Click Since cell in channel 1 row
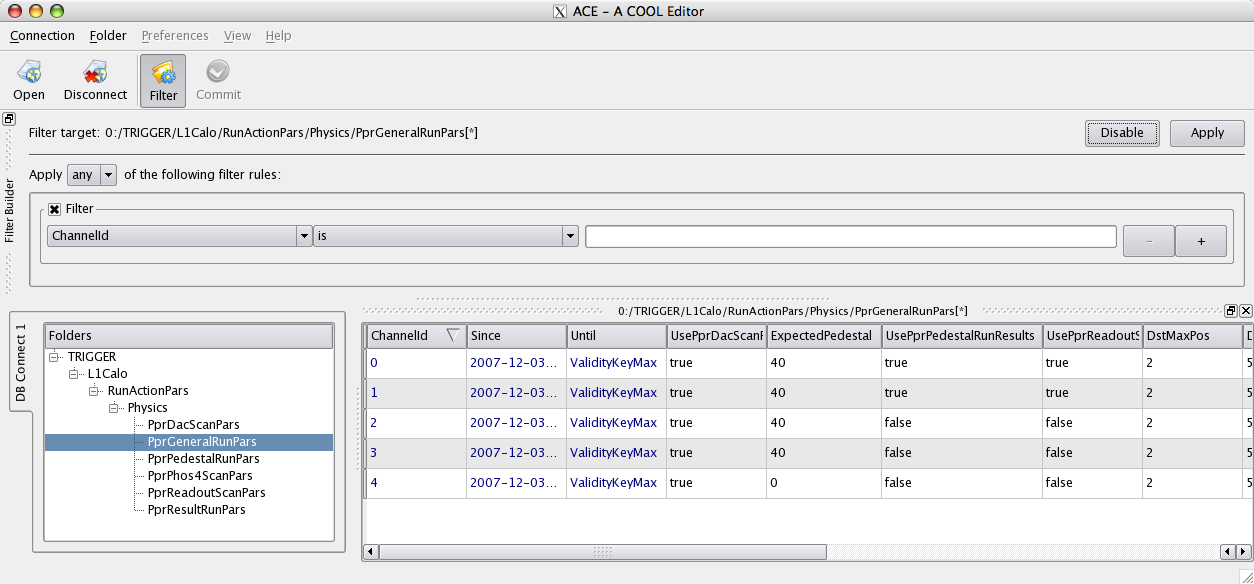 516,393
